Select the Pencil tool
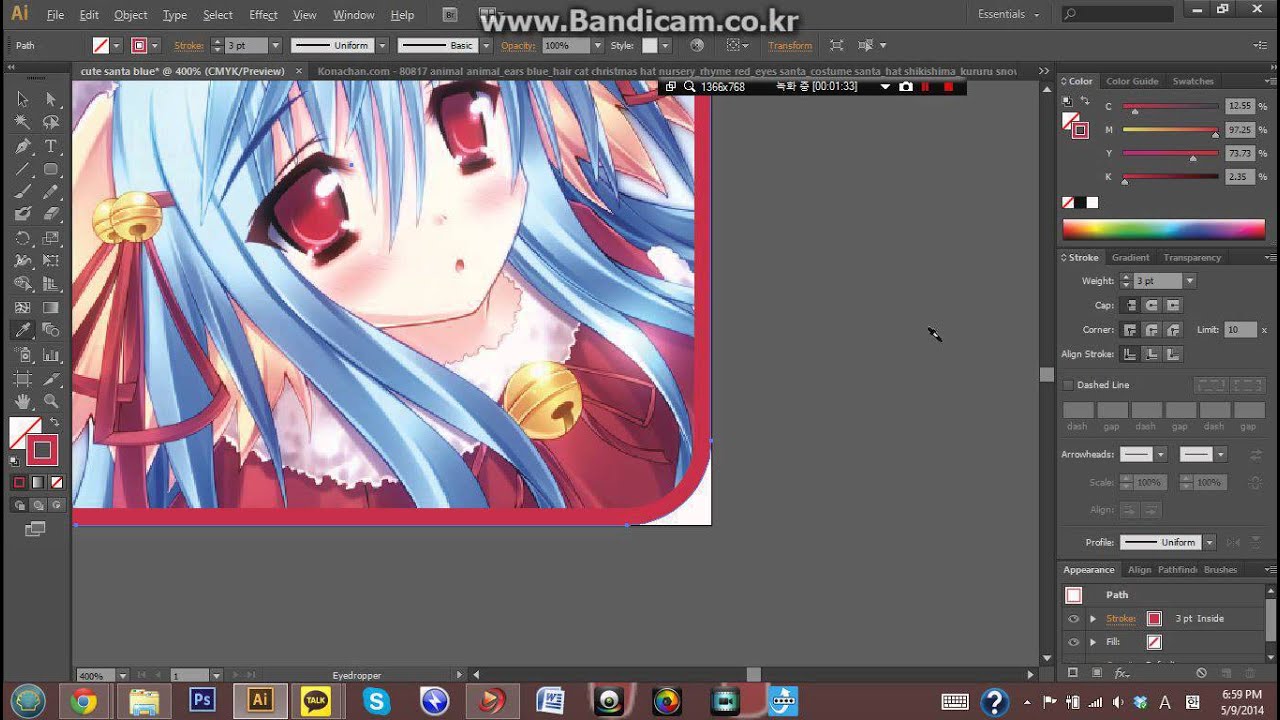The height and width of the screenshot is (720, 1280). tap(51, 192)
